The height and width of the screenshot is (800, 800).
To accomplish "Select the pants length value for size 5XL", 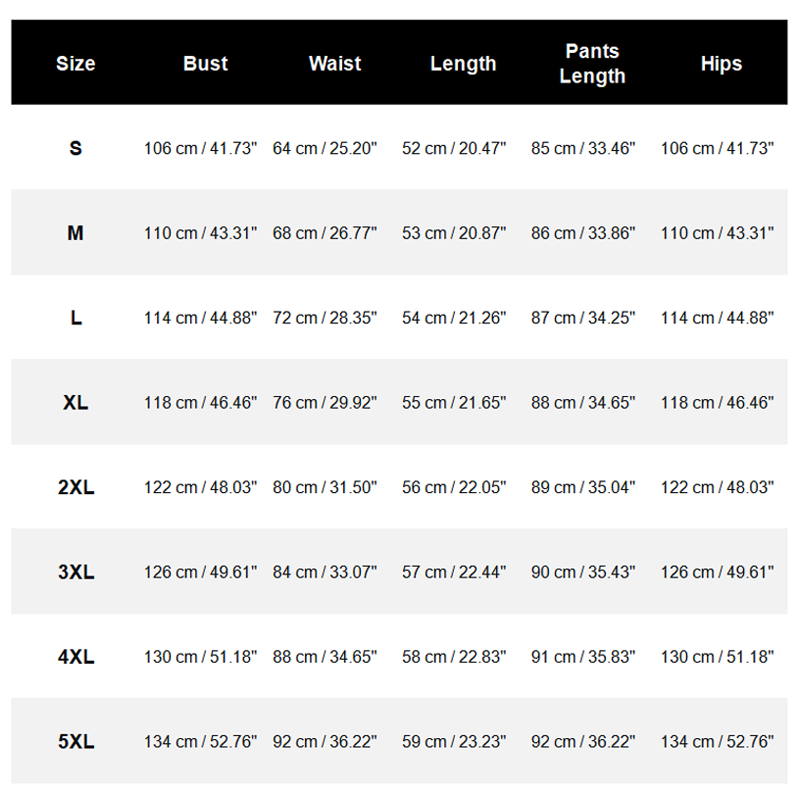I will (x=583, y=742).
